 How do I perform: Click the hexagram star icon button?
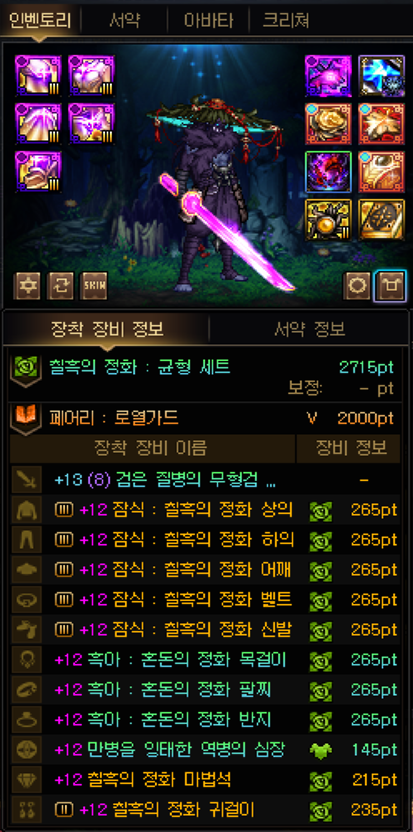coord(27,287)
